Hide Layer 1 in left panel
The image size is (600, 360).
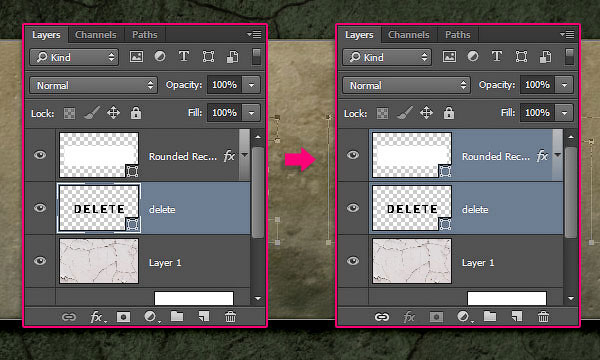(40, 261)
